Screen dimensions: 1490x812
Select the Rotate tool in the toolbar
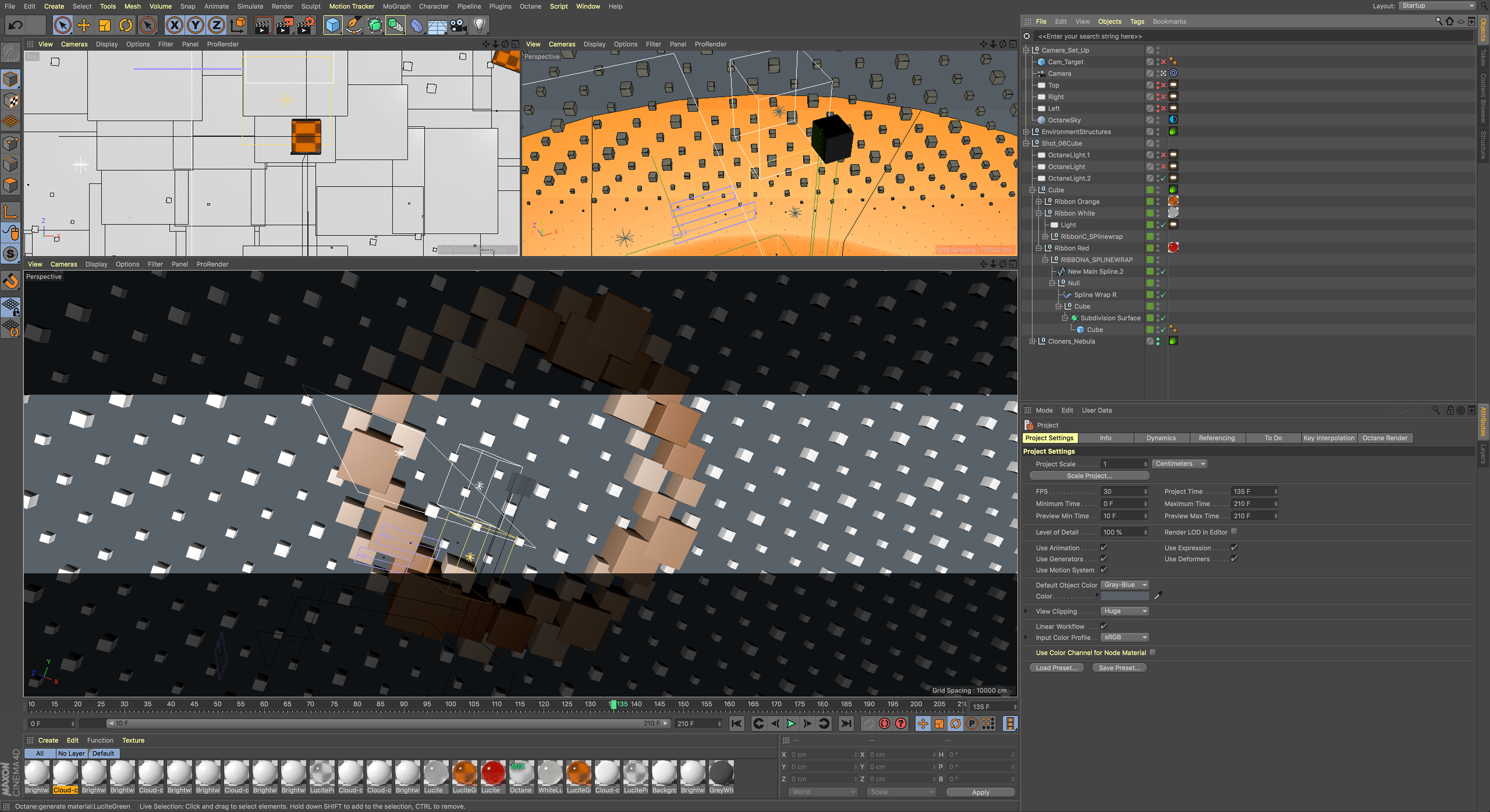[125, 25]
